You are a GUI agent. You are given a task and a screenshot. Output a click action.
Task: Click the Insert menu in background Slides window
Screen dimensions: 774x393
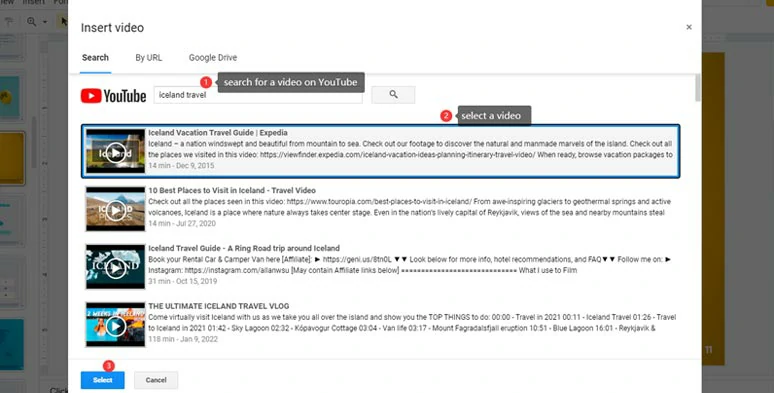point(34,2)
